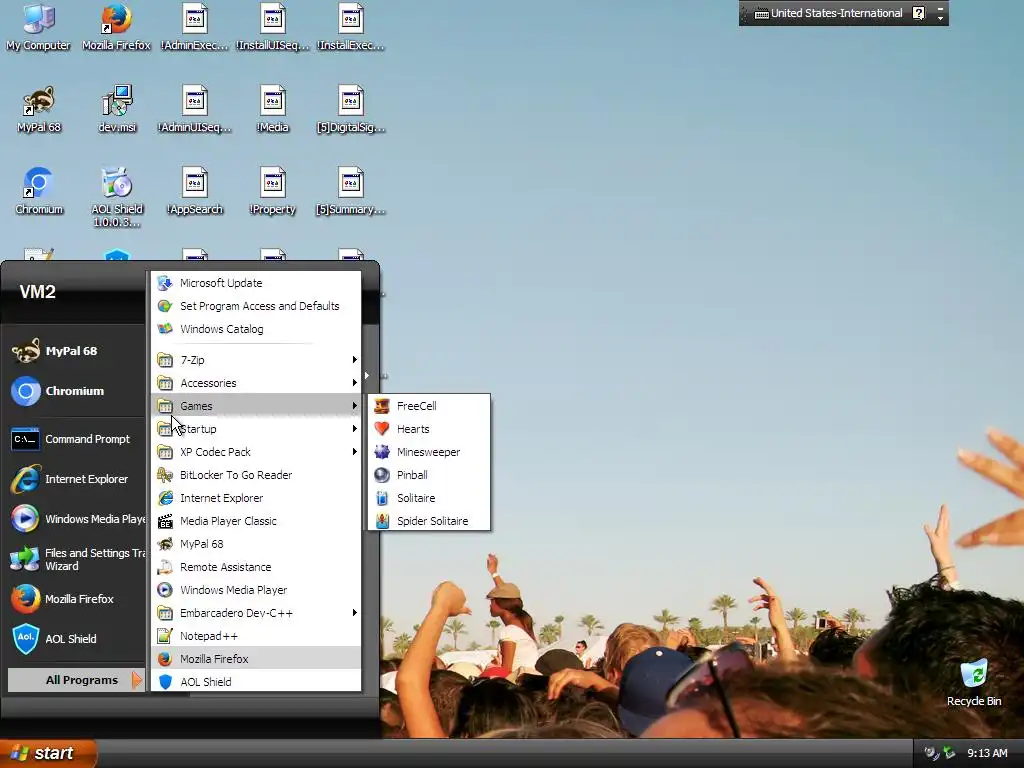The height and width of the screenshot is (768, 1024).
Task: Select Chromium desktop shortcut
Action: 39,191
